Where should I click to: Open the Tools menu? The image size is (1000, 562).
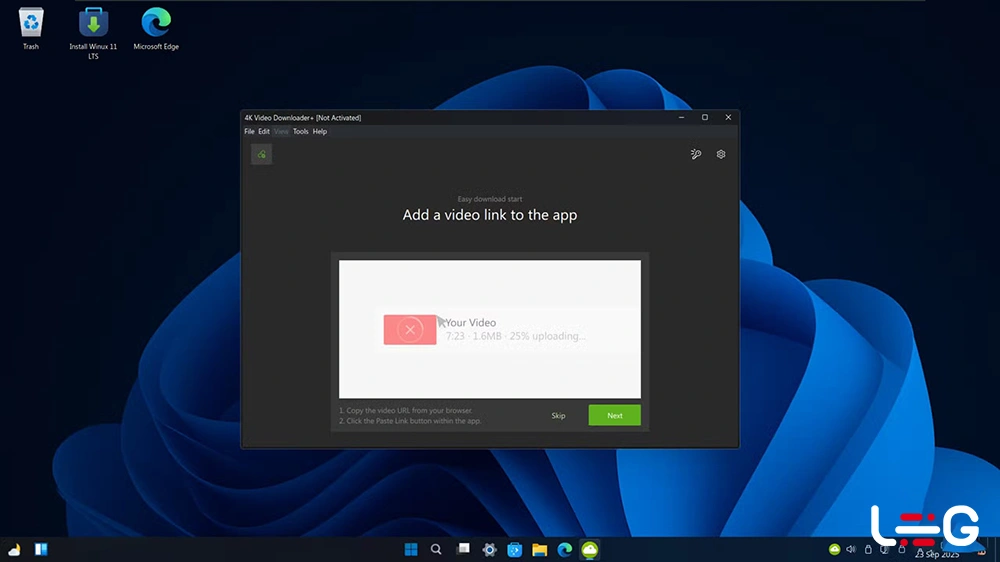[300, 132]
